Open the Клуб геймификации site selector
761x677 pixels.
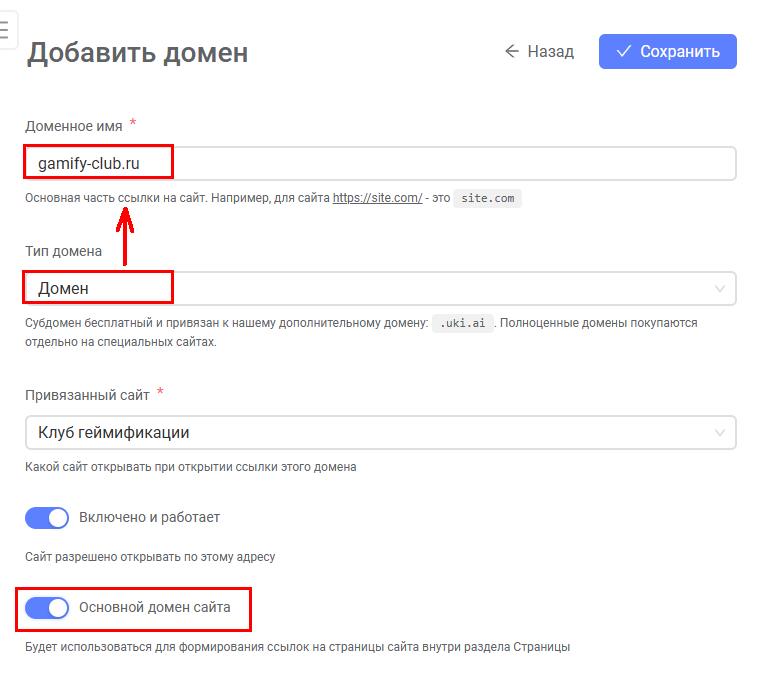click(x=380, y=433)
